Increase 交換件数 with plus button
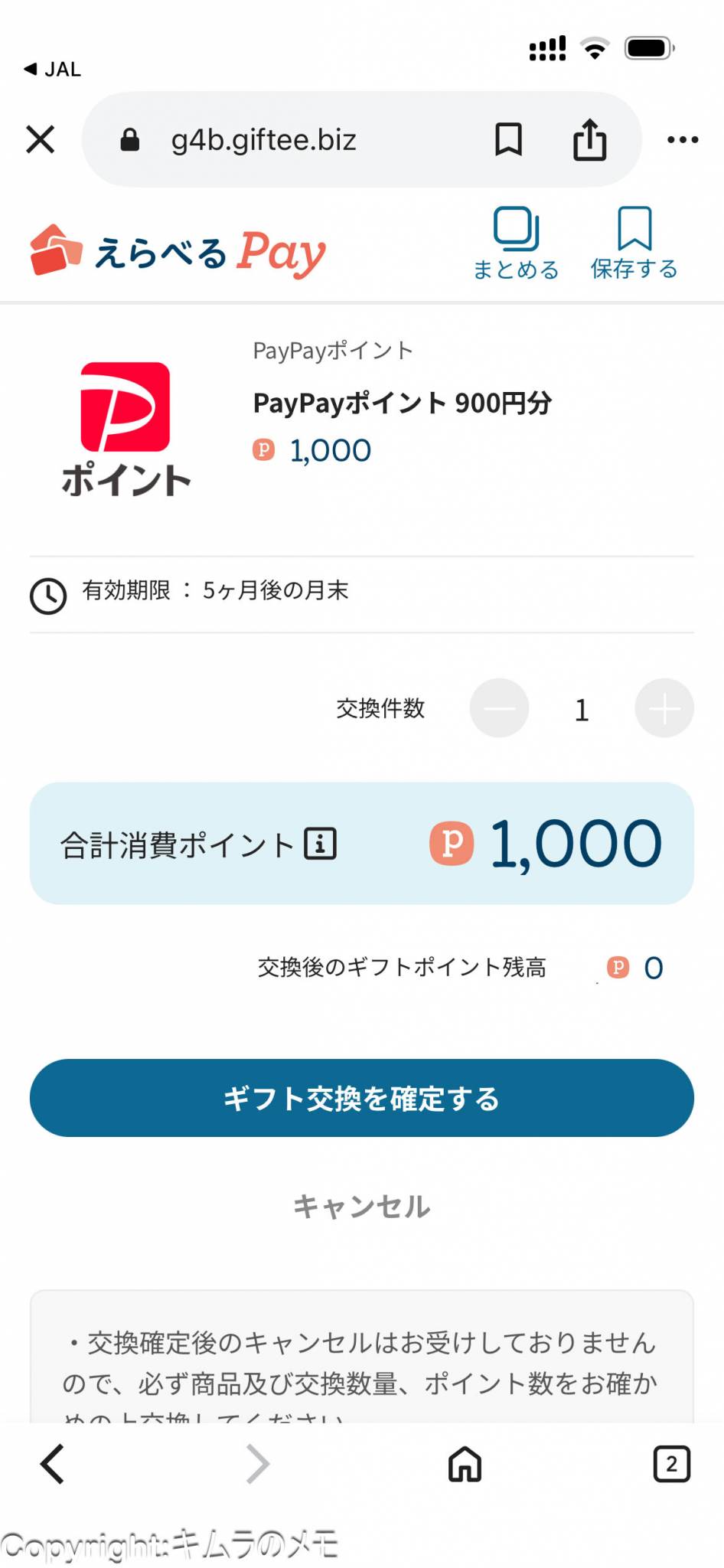724x1568 pixels. [x=664, y=708]
